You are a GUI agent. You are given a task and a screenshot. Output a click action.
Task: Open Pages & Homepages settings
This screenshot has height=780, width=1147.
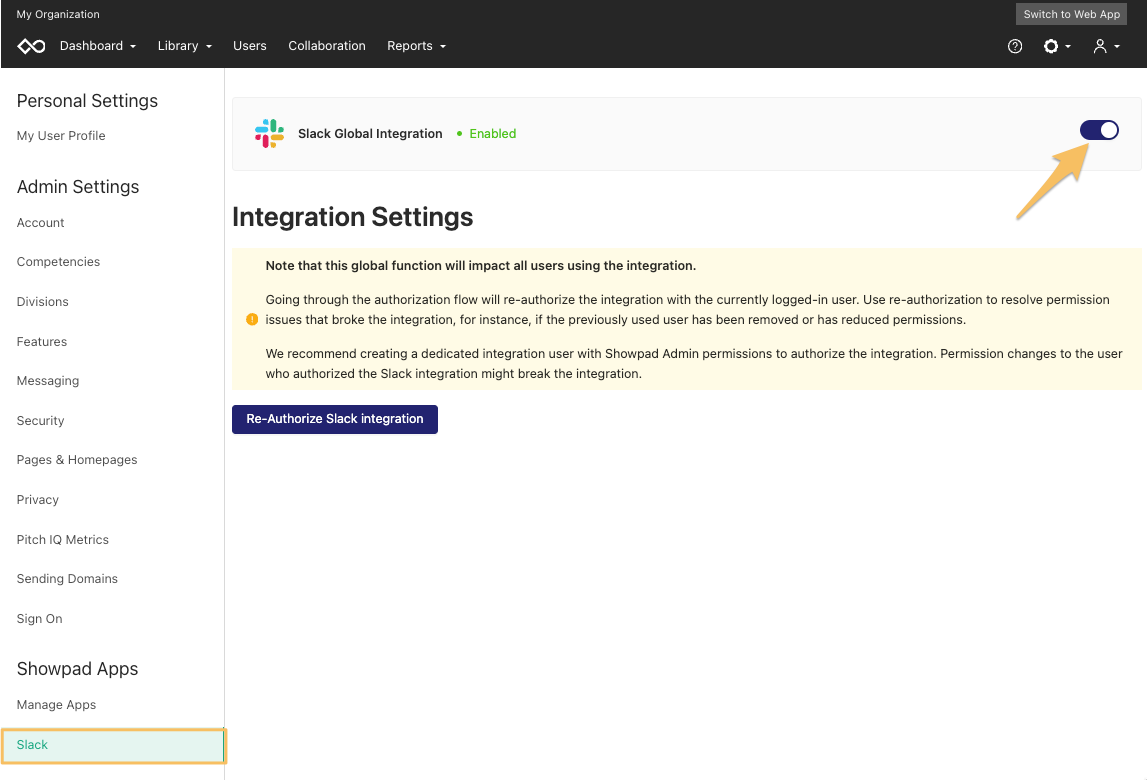coord(77,460)
